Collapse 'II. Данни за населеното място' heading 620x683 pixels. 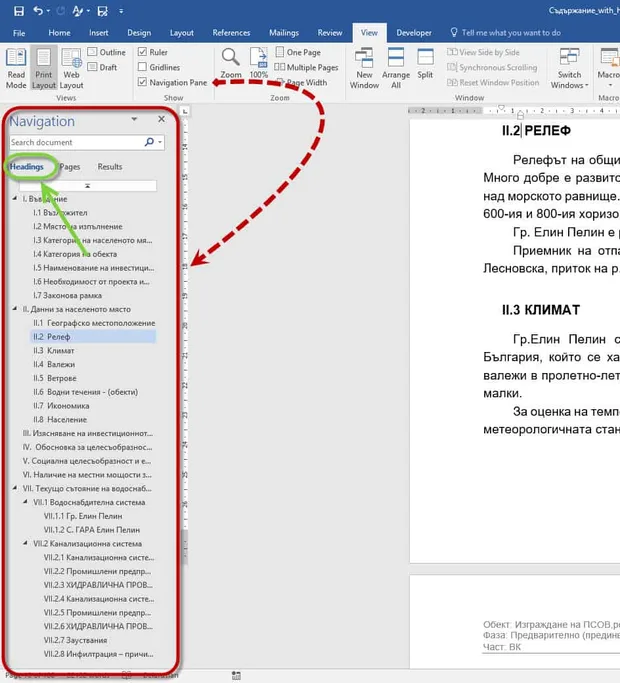tap(15, 308)
